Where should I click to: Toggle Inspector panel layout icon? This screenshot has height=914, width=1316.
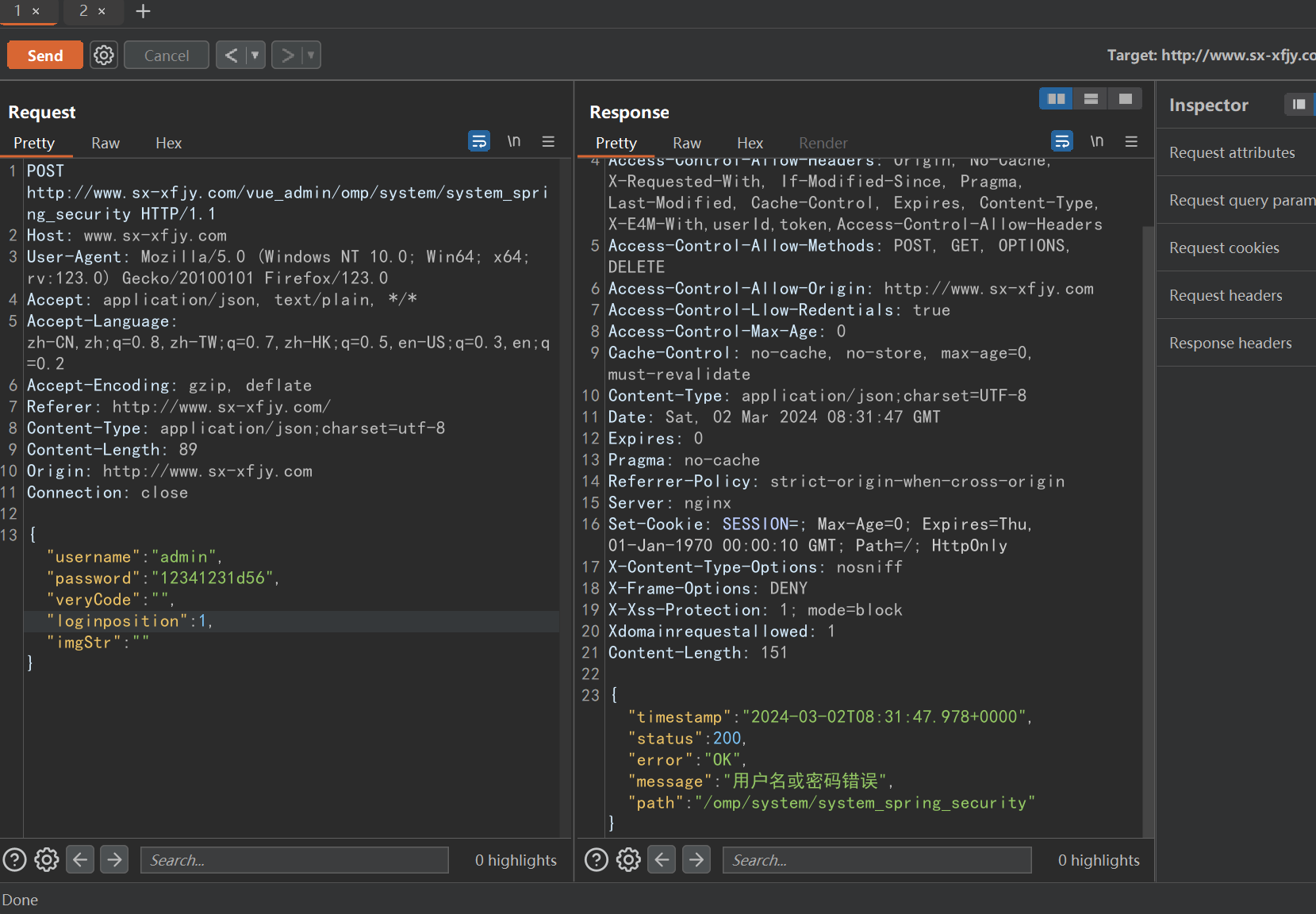pyautogui.click(x=1299, y=104)
